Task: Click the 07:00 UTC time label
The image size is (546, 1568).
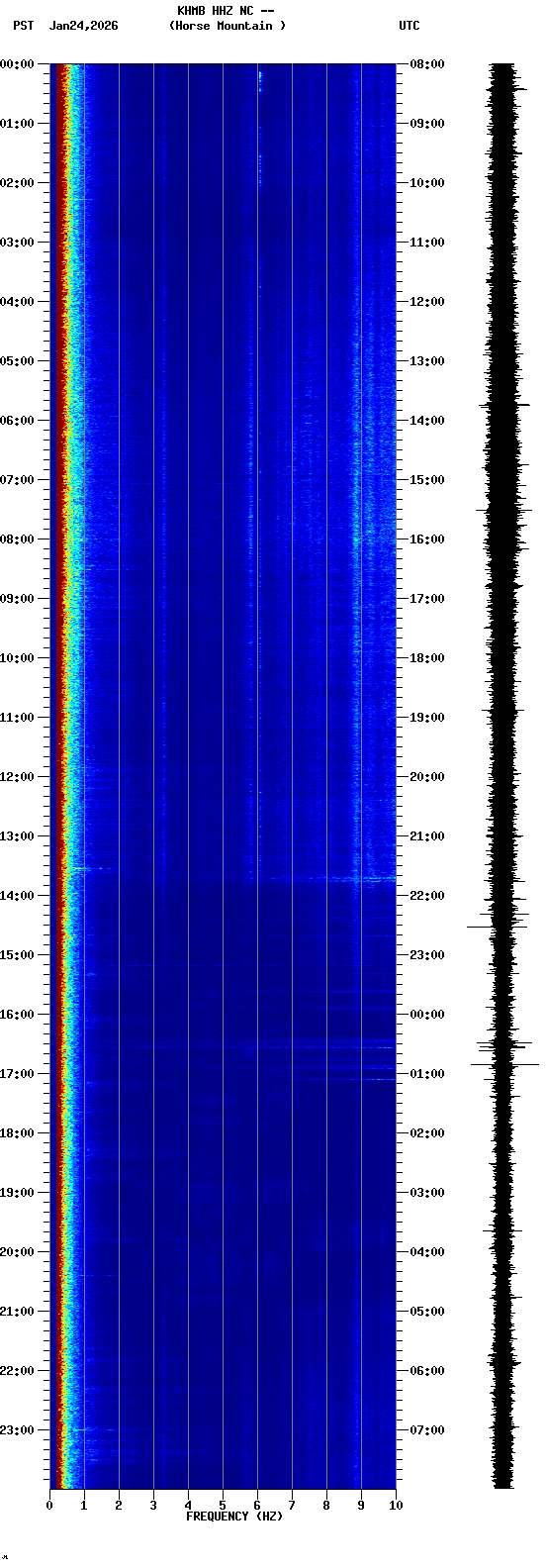Action: [426, 1430]
